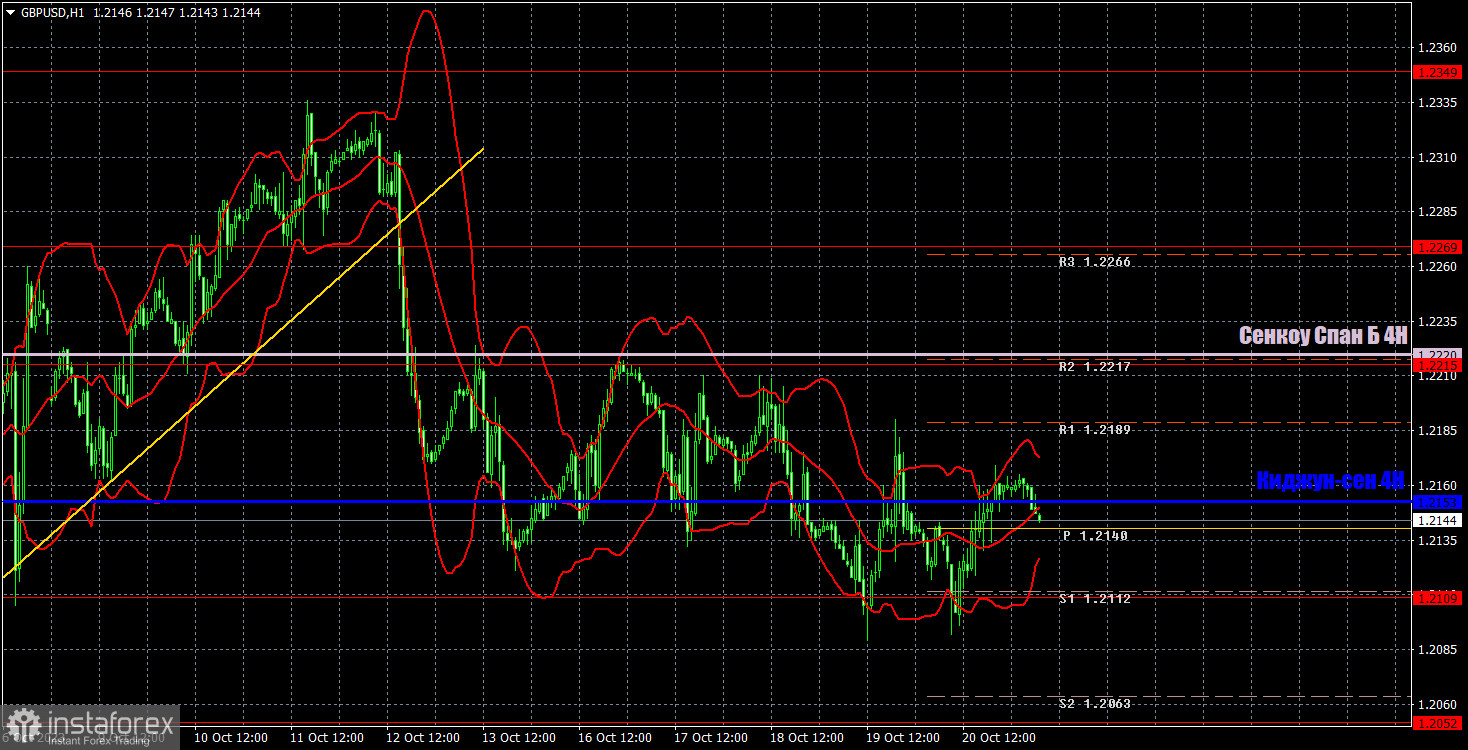Click the Сенкоу Спан Б 4Н label
1468x750 pixels.
[x=1323, y=336]
